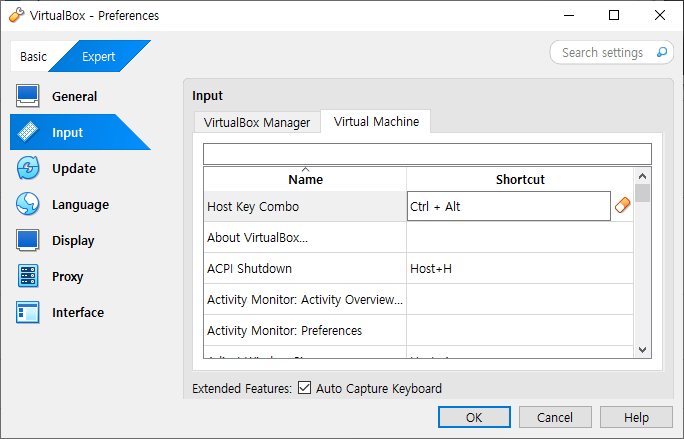Click the Proxy label in sidebar
This screenshot has height=439, width=684.
(x=68, y=277)
